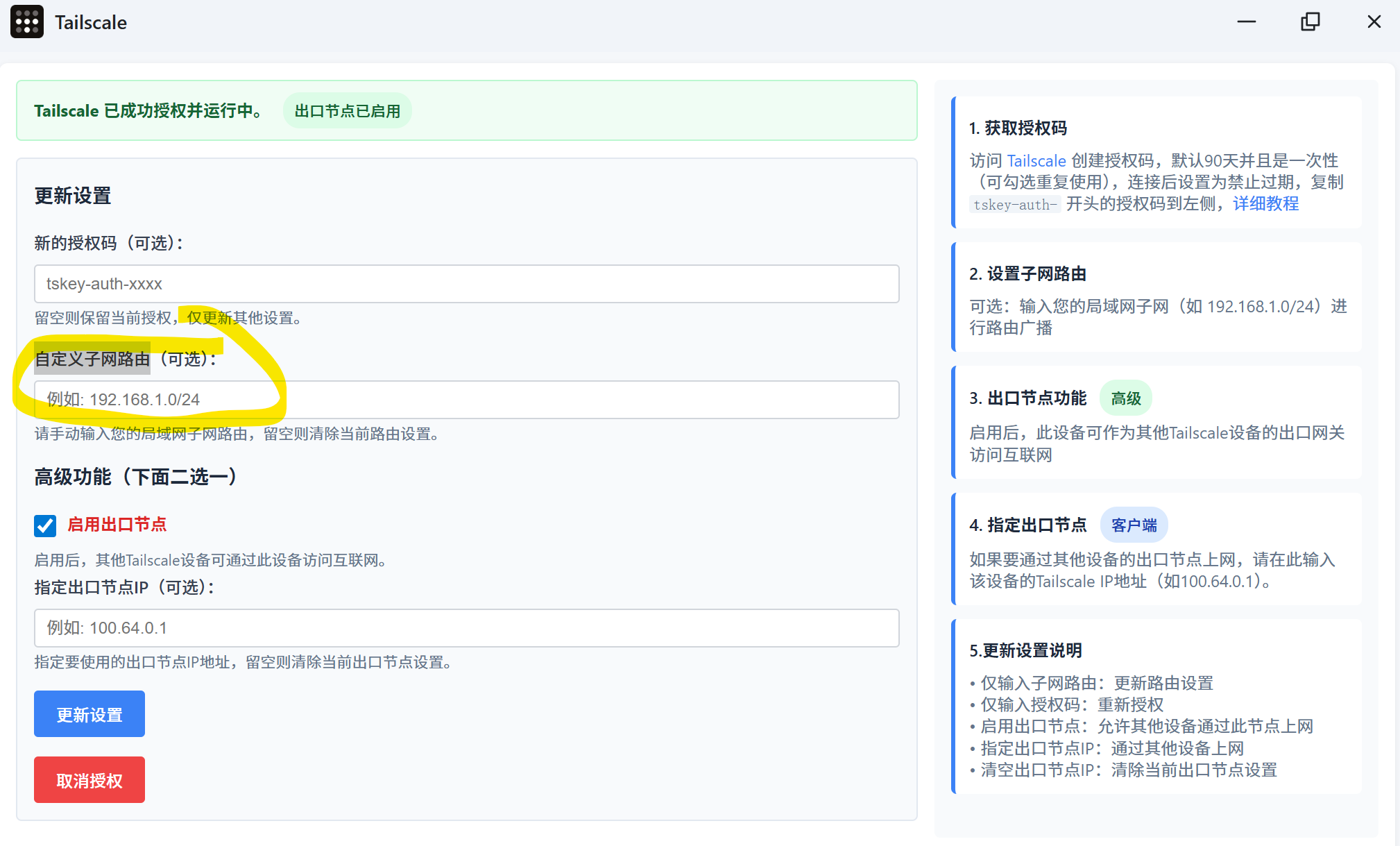Click the 2. 设置子网路由 help card

click(1156, 298)
